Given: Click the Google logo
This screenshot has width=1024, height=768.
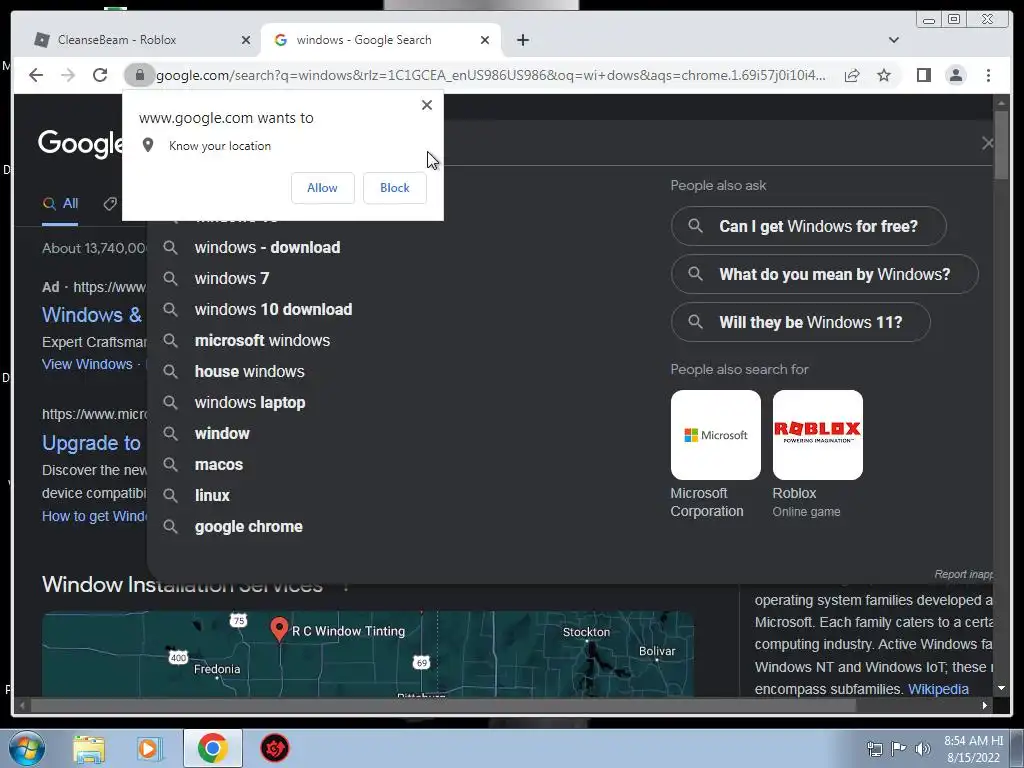Looking at the screenshot, I should coord(80,143).
